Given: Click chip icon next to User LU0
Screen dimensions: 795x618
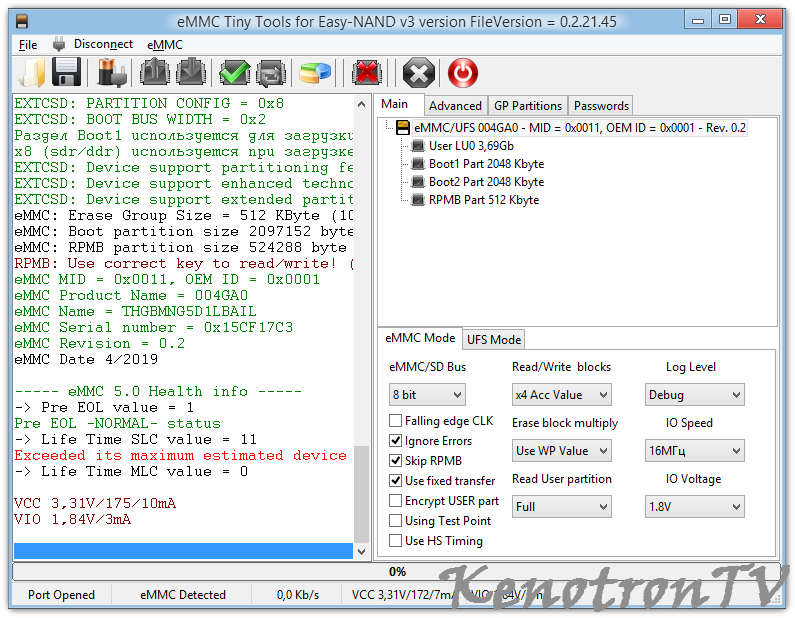Looking at the screenshot, I should [x=418, y=146].
